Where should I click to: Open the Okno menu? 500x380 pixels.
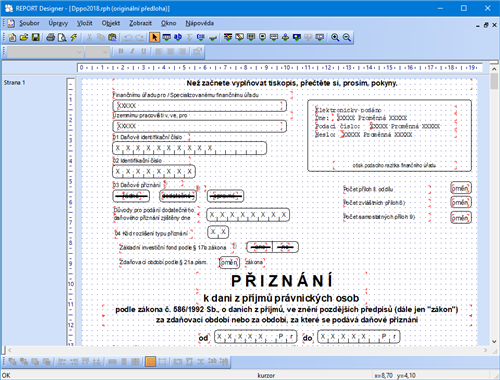168,23
